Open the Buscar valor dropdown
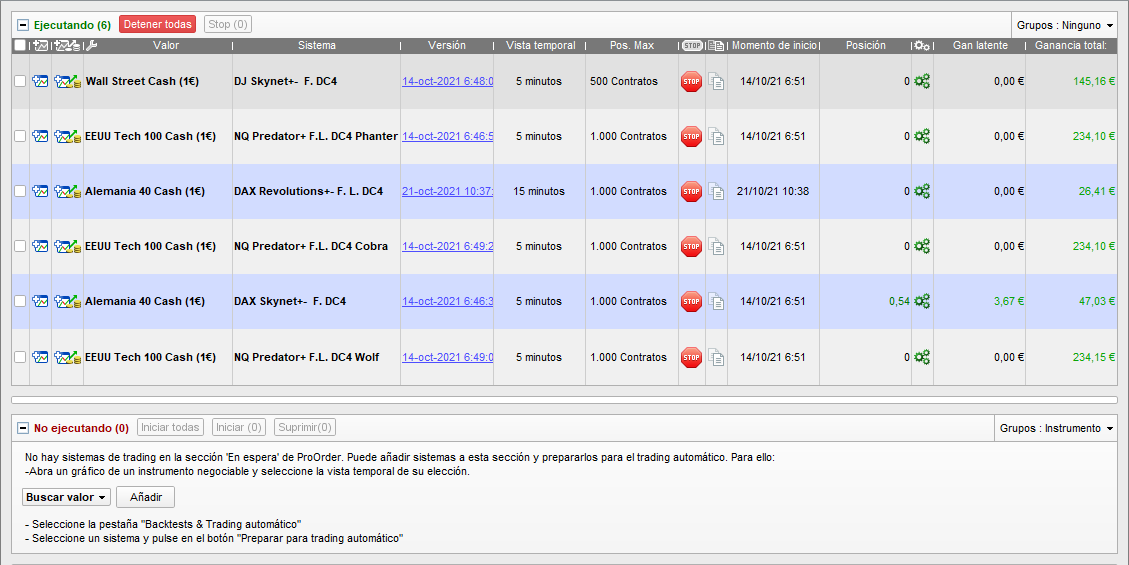The height and width of the screenshot is (565, 1129). pos(66,497)
